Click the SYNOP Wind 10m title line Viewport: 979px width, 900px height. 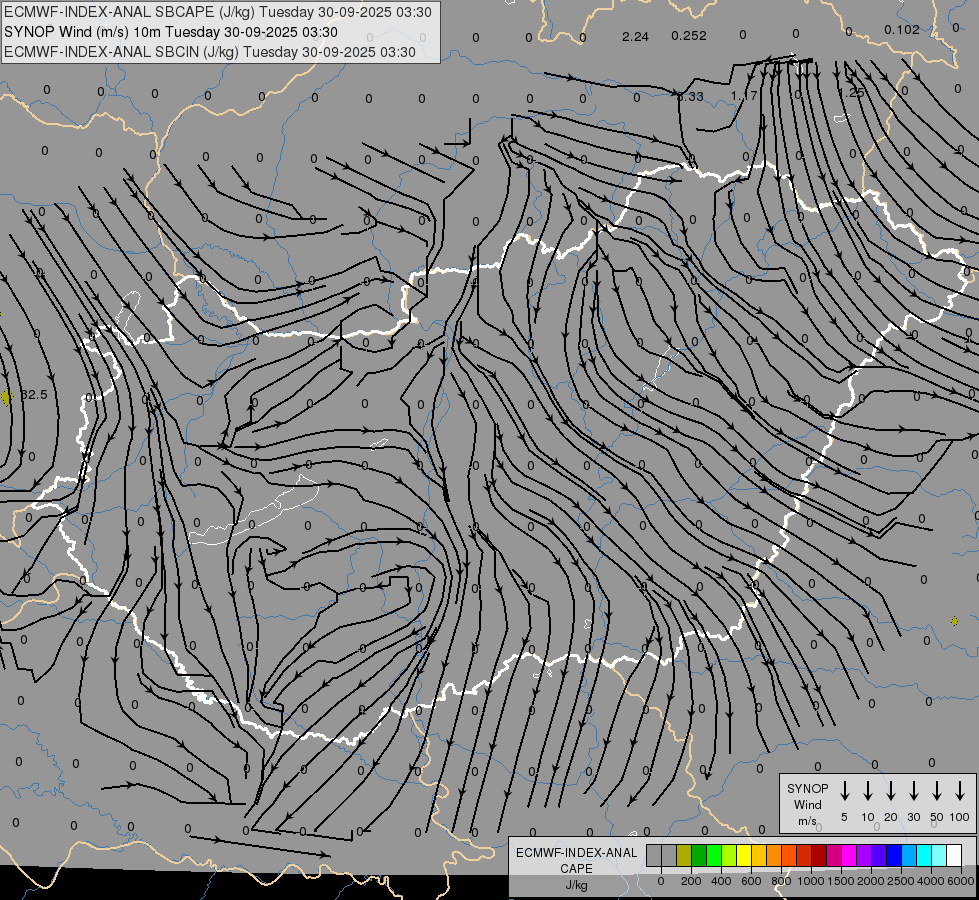click(x=170, y=32)
